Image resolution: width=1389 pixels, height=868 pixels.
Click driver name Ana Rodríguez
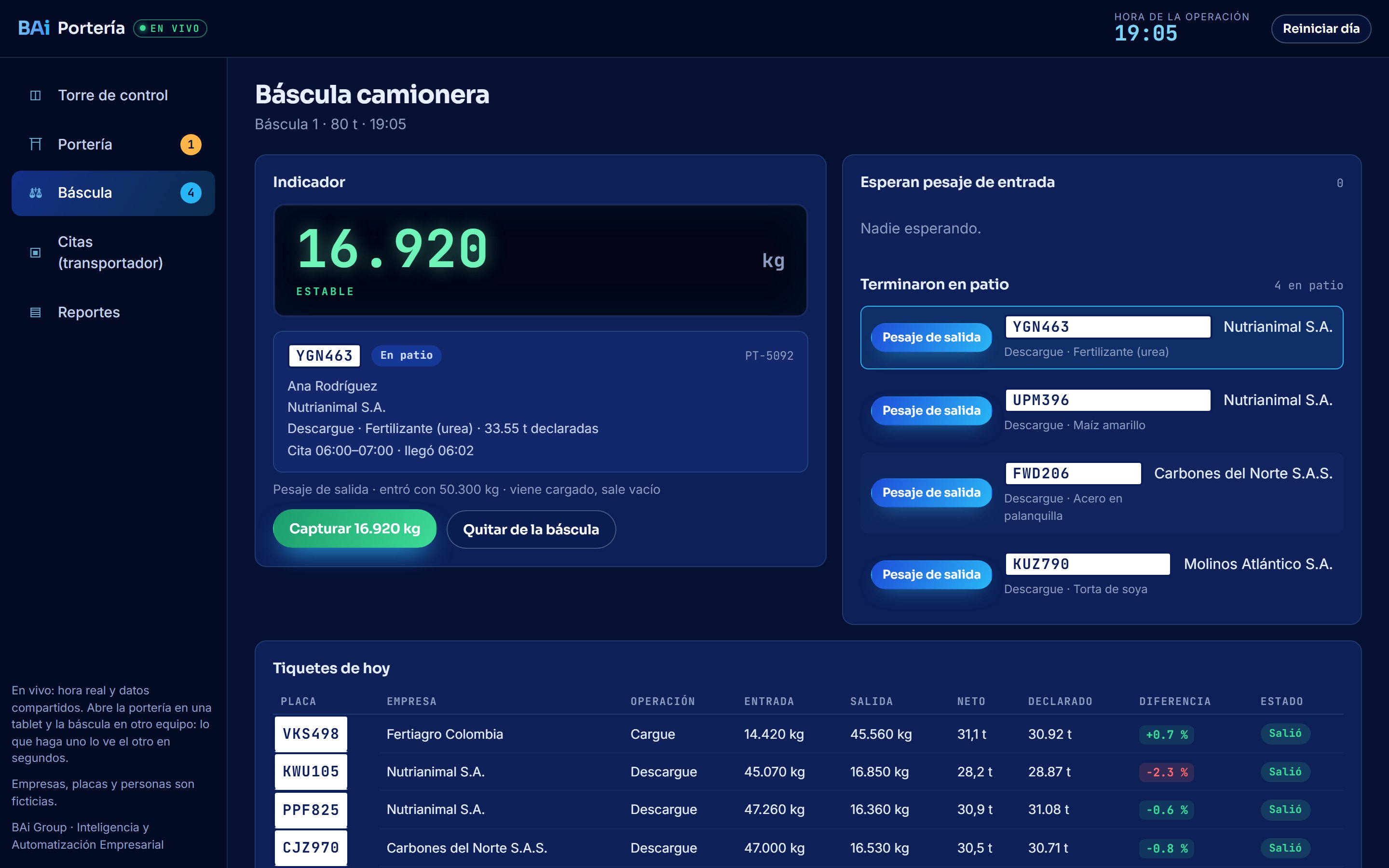click(x=332, y=386)
